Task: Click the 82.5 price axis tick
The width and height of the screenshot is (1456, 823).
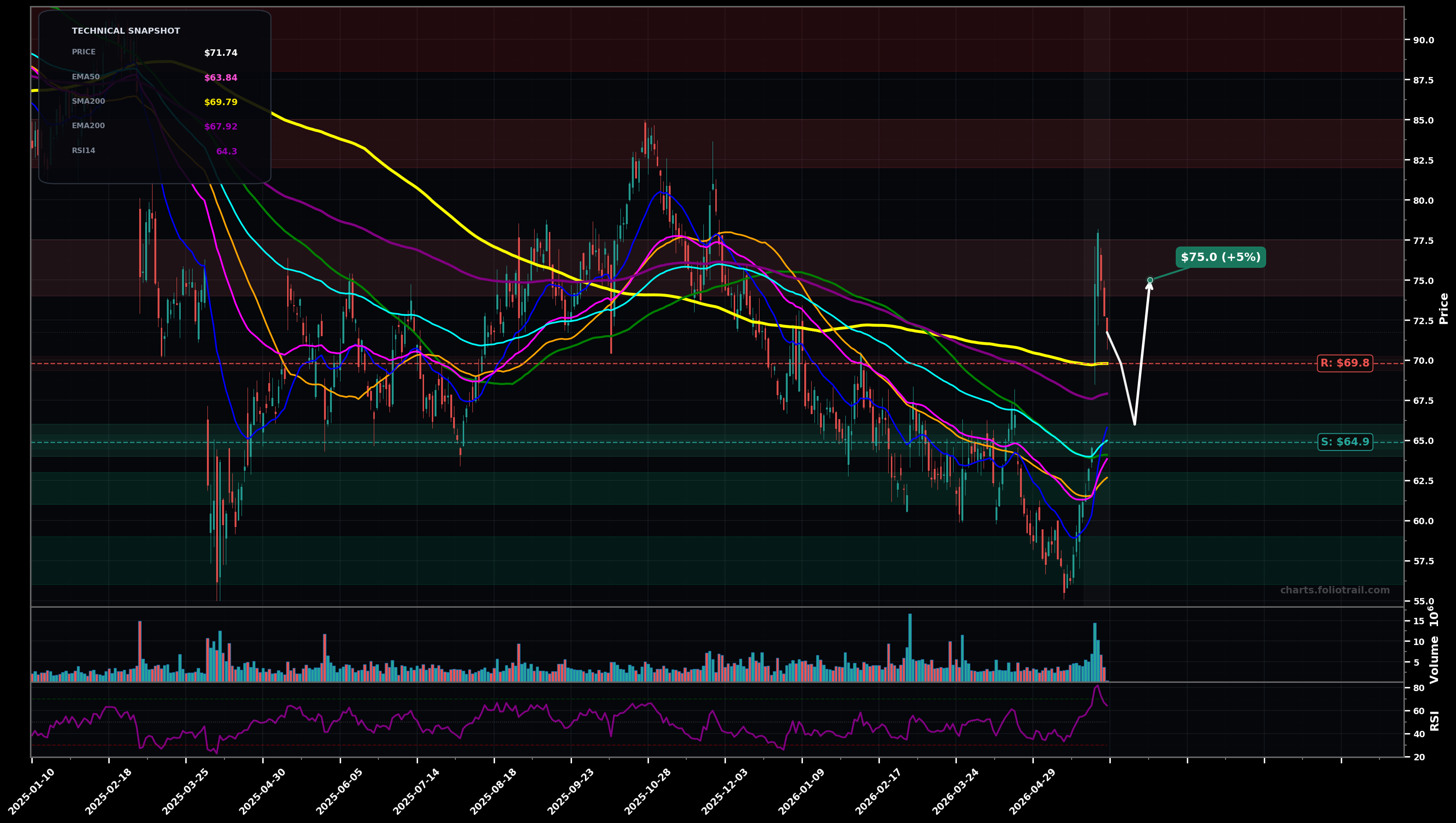Action: pyautogui.click(x=1423, y=160)
